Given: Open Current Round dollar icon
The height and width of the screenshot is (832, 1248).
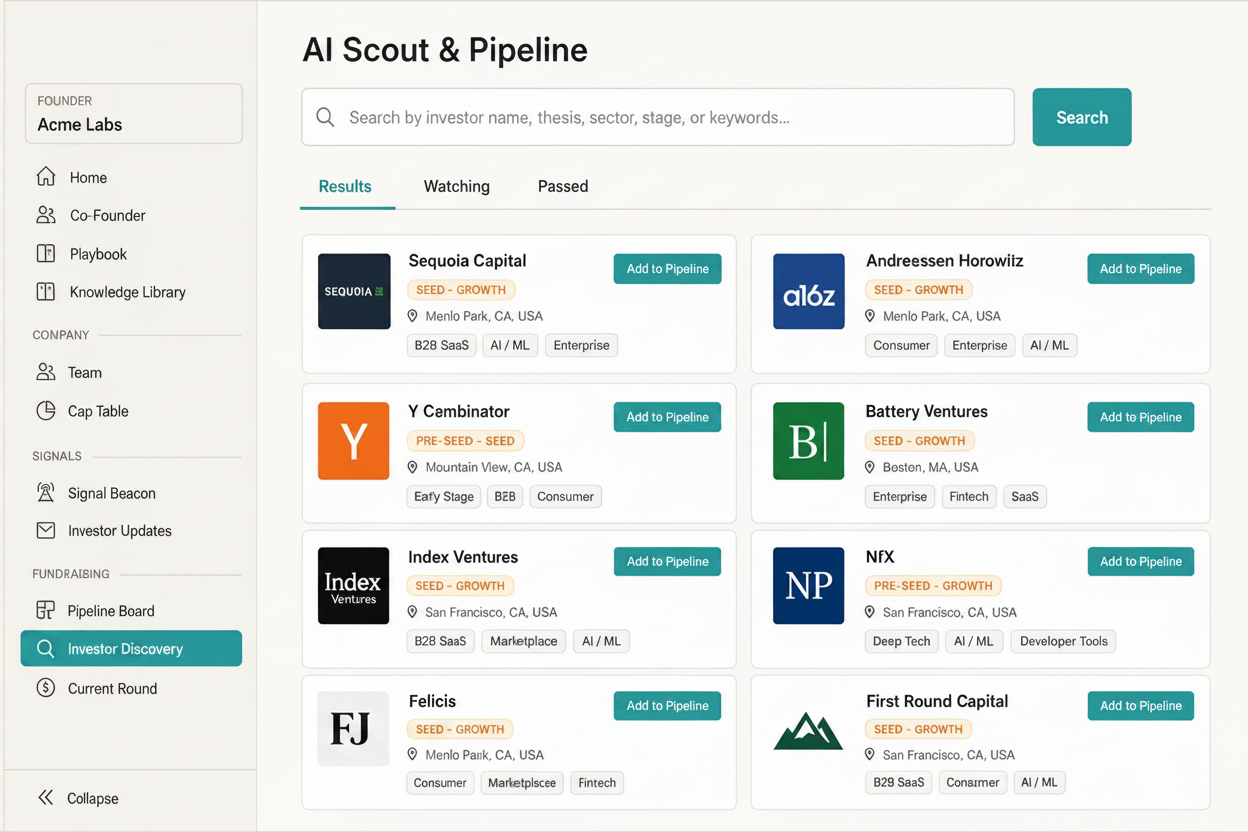Looking at the screenshot, I should tap(46, 688).
